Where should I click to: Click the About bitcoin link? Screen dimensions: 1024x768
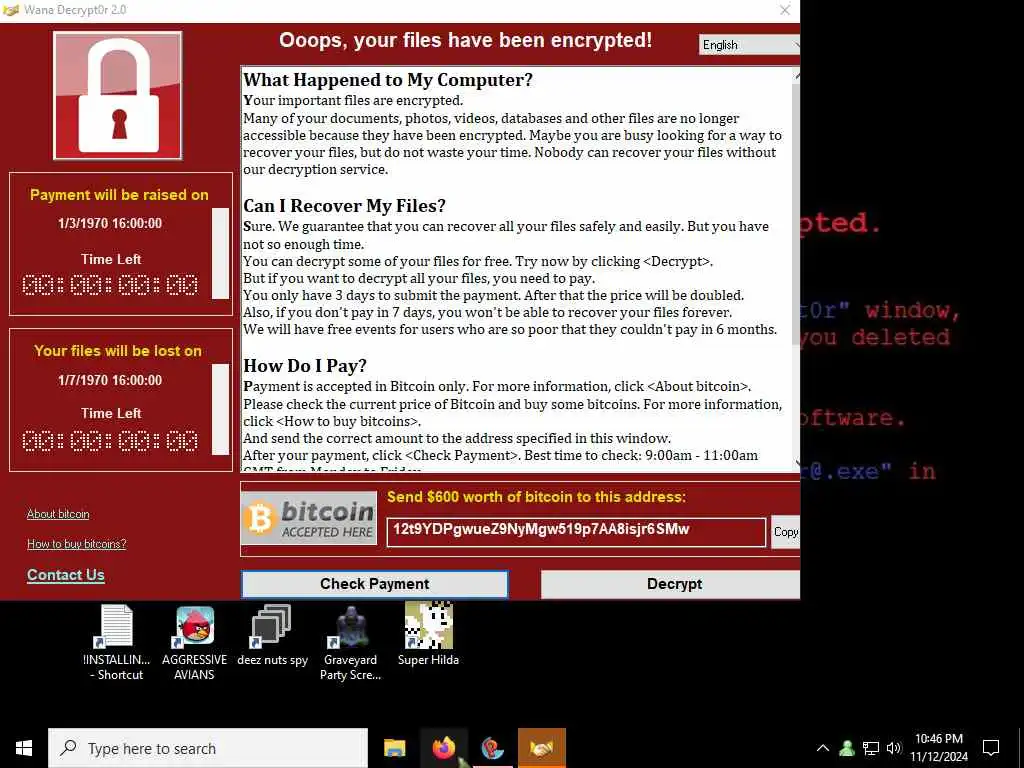click(x=58, y=514)
